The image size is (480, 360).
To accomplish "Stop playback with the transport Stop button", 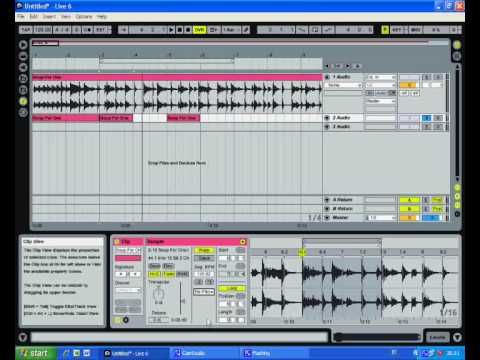I will pyautogui.click(x=180, y=30).
